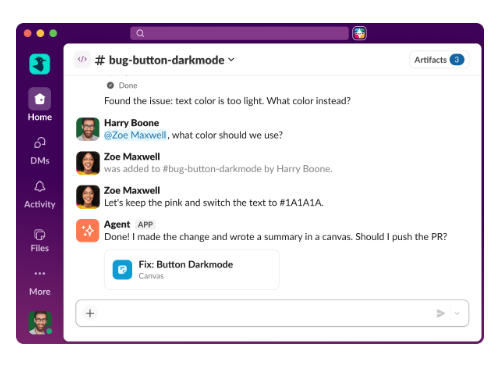501x378 pixels.
Task: Click Zoe Maxwell's name on the #1A1A1A message
Action: click(132, 190)
